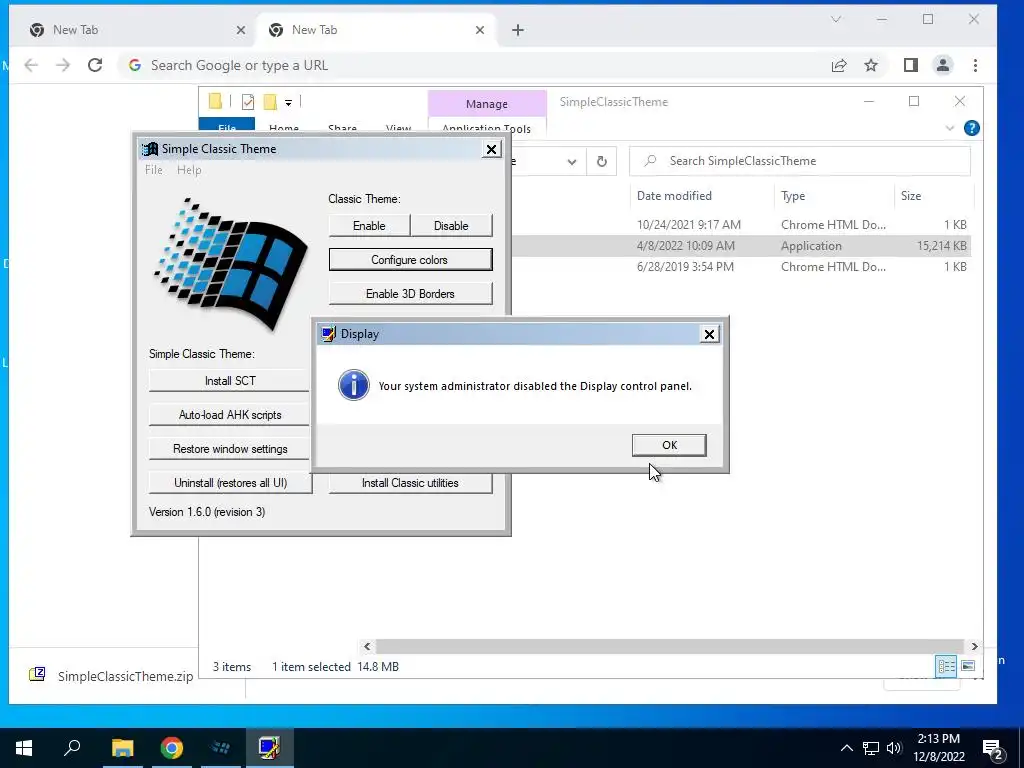Click new folder quick access icon
Screen dimensions: 1024x768
270,101
